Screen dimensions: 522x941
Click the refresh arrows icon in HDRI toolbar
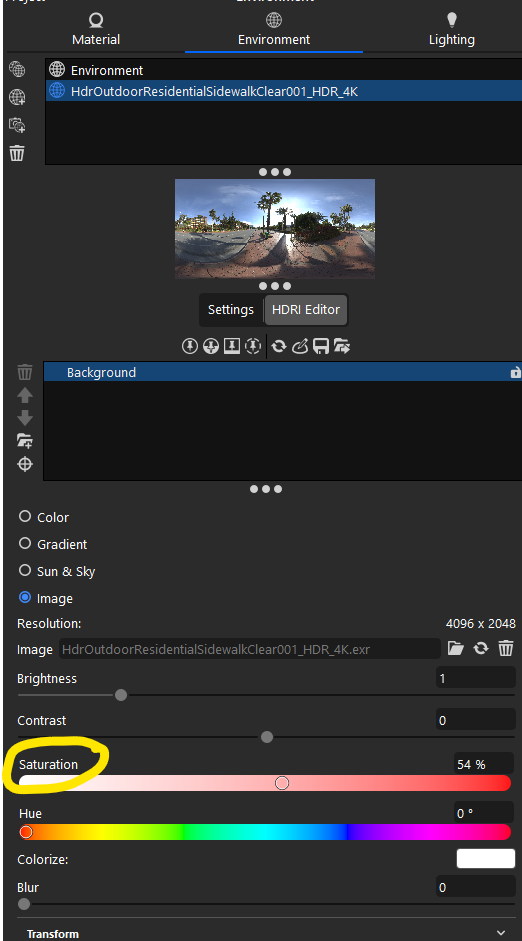tap(278, 346)
